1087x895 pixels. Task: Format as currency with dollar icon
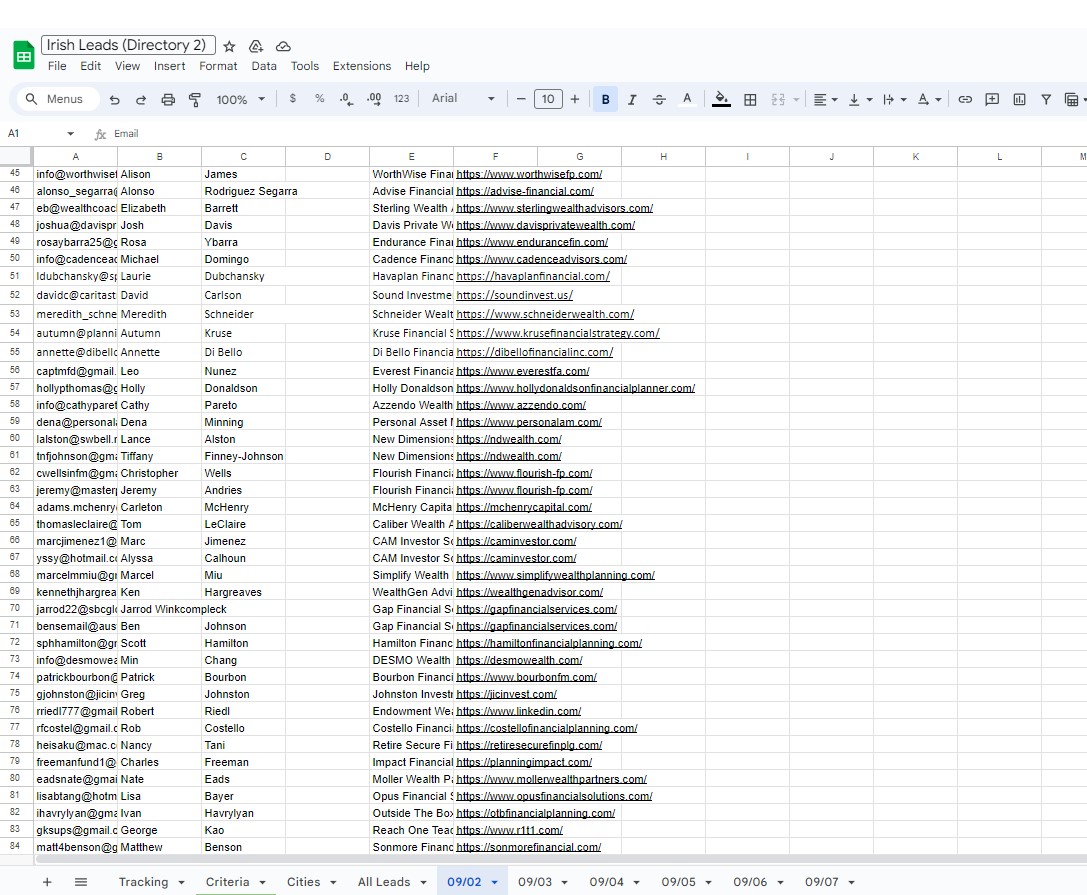(x=293, y=98)
